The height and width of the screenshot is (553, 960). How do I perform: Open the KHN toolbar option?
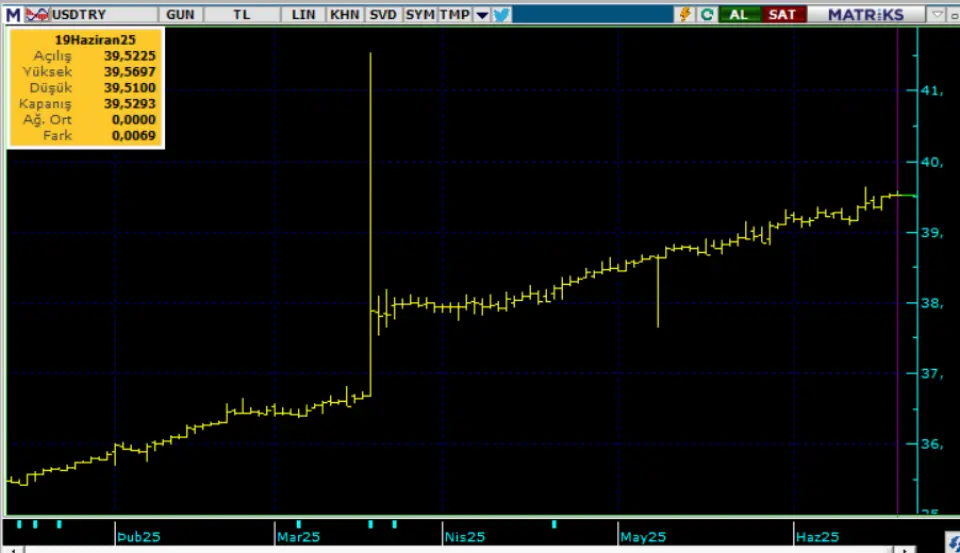click(344, 14)
